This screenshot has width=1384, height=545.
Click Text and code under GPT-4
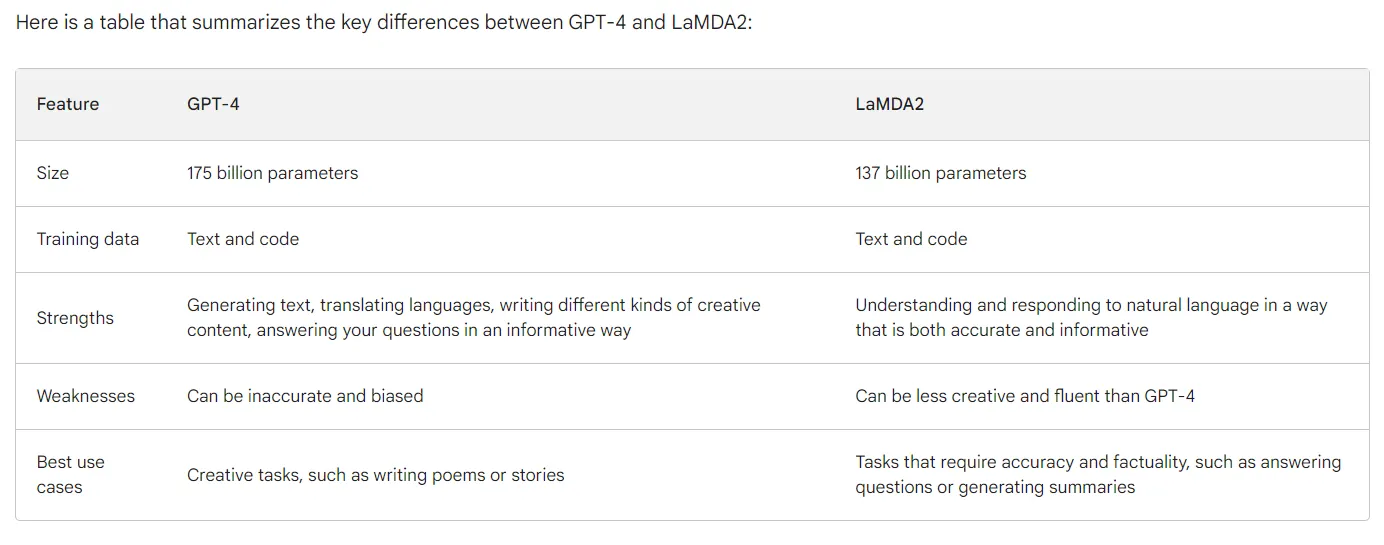tap(243, 239)
